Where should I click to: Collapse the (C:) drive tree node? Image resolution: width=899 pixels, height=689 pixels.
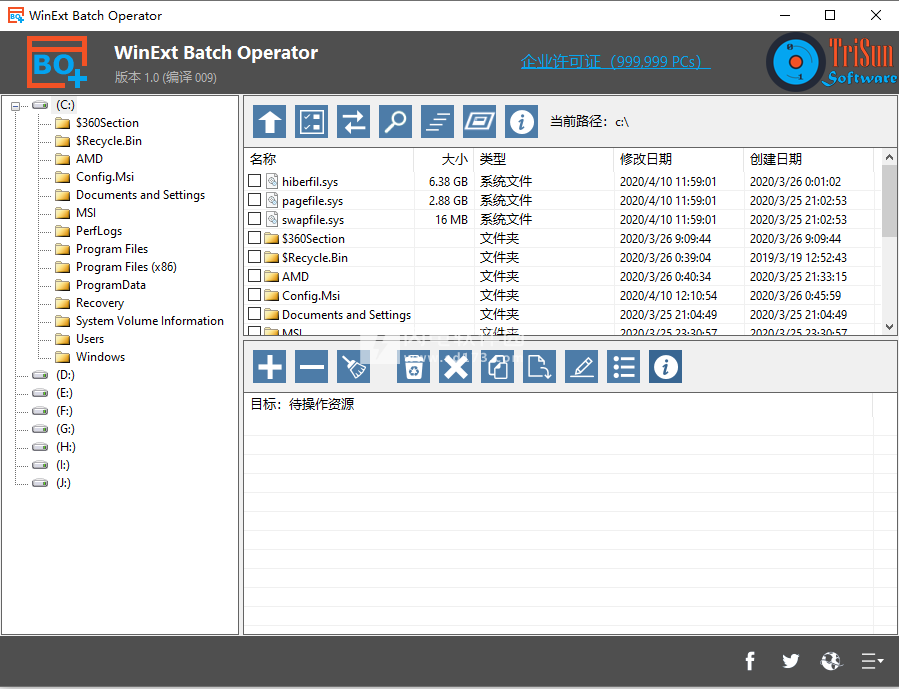point(15,105)
